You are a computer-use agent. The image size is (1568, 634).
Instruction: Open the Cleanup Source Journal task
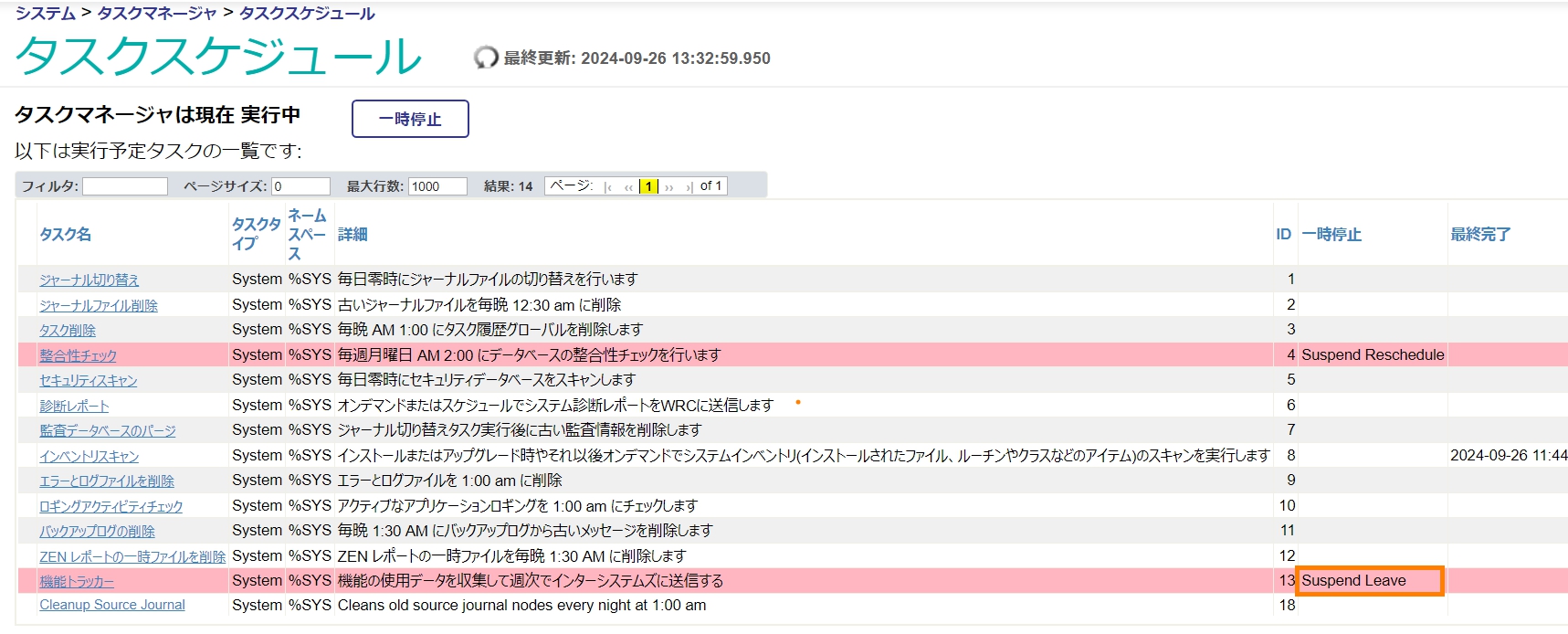pyautogui.click(x=112, y=605)
